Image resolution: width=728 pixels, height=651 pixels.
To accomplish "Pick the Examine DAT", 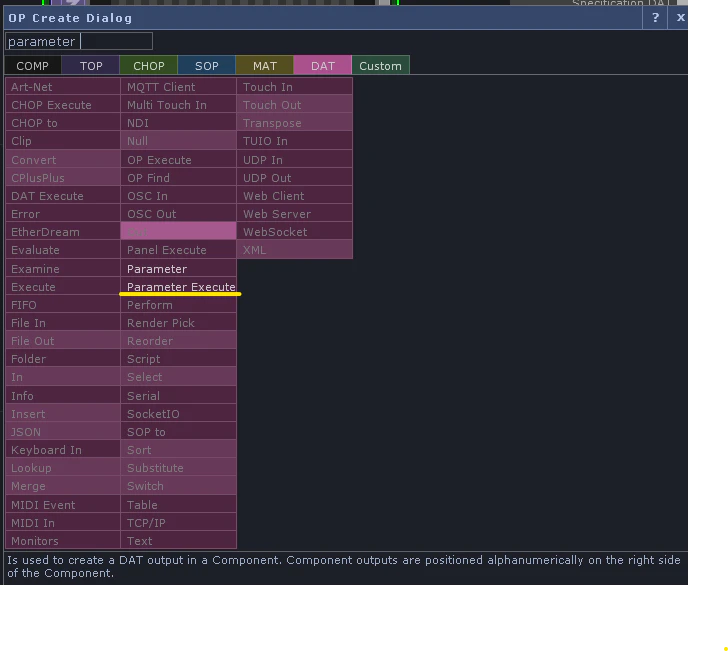I will pos(63,269).
